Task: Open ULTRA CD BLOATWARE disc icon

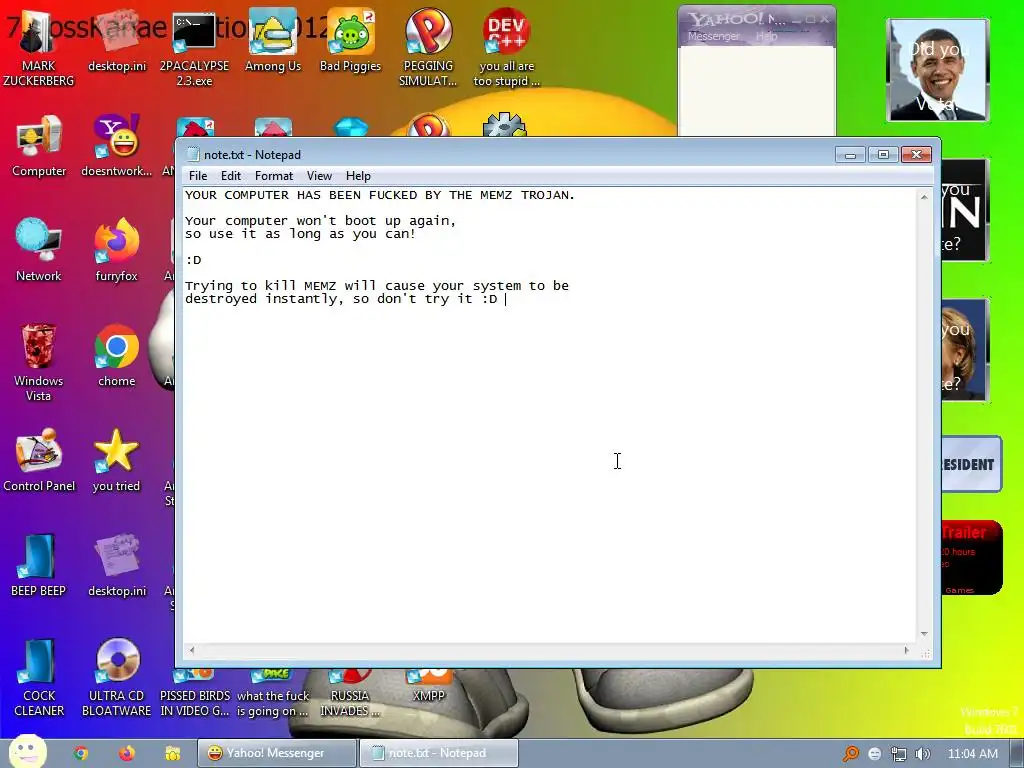Action: click(116, 679)
